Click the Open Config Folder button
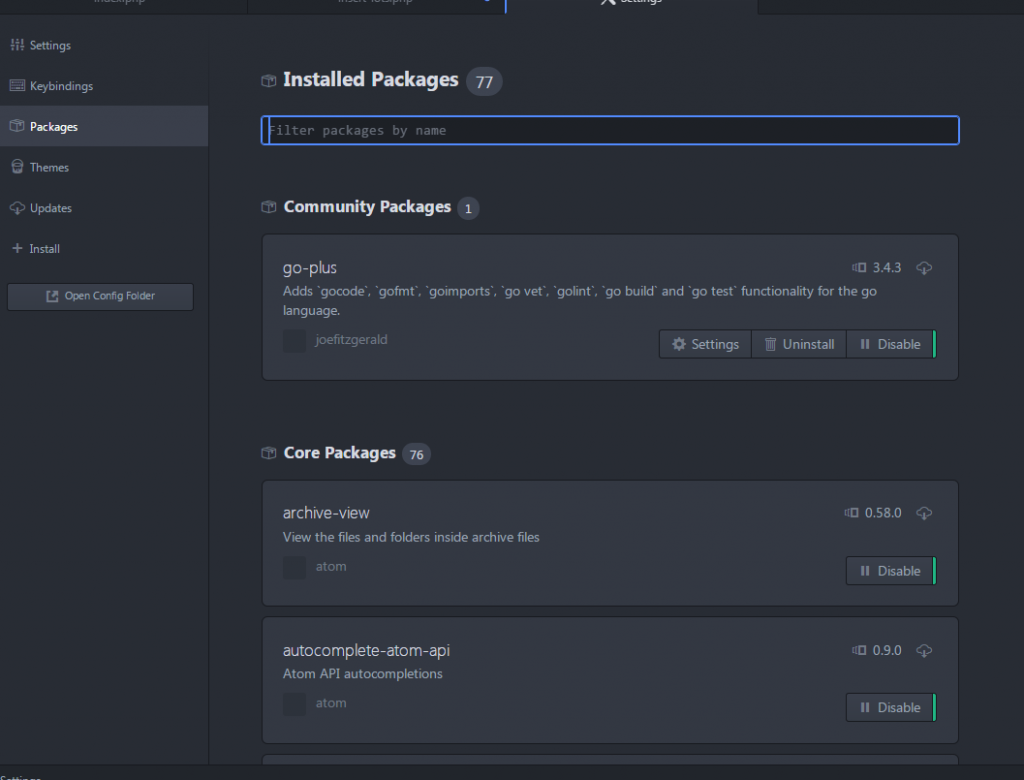 click(x=100, y=296)
